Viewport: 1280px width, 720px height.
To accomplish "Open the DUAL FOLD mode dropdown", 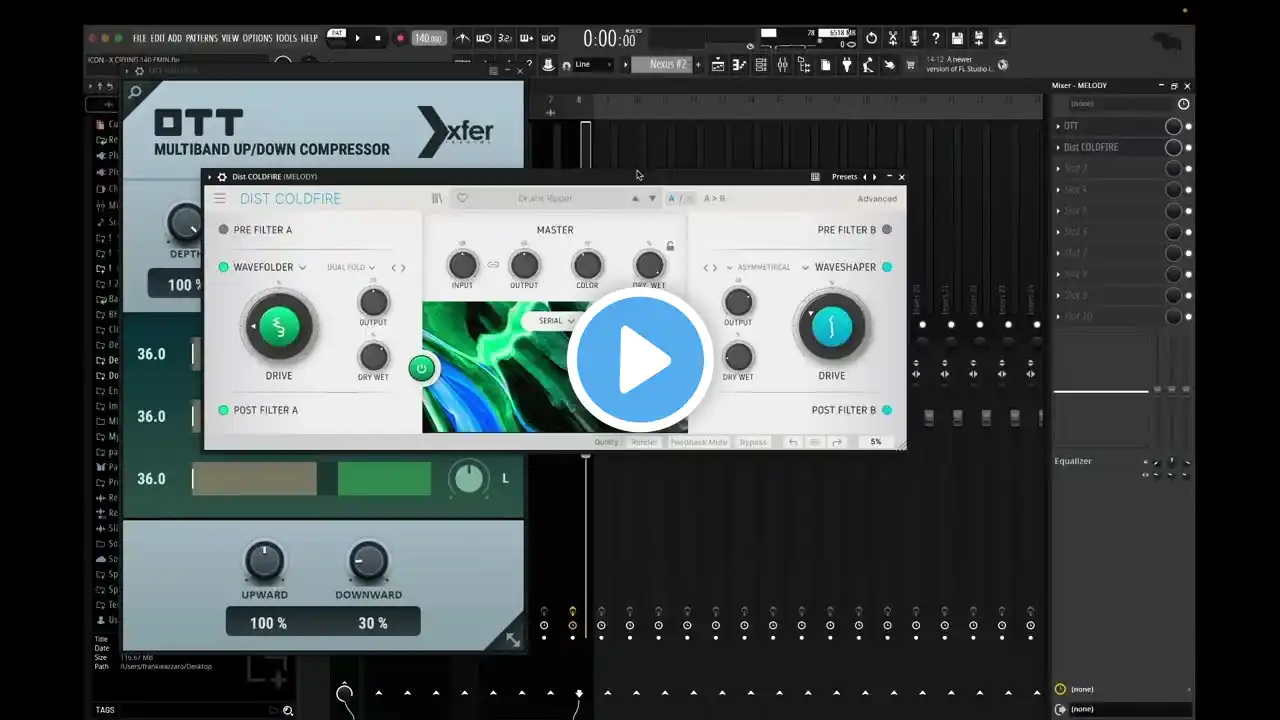I will pos(351,267).
